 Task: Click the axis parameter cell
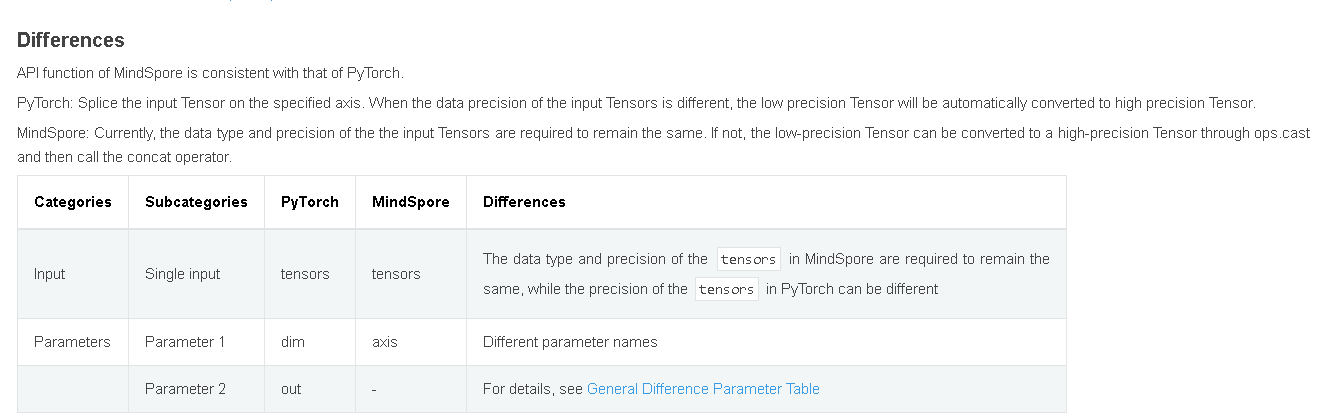384,342
